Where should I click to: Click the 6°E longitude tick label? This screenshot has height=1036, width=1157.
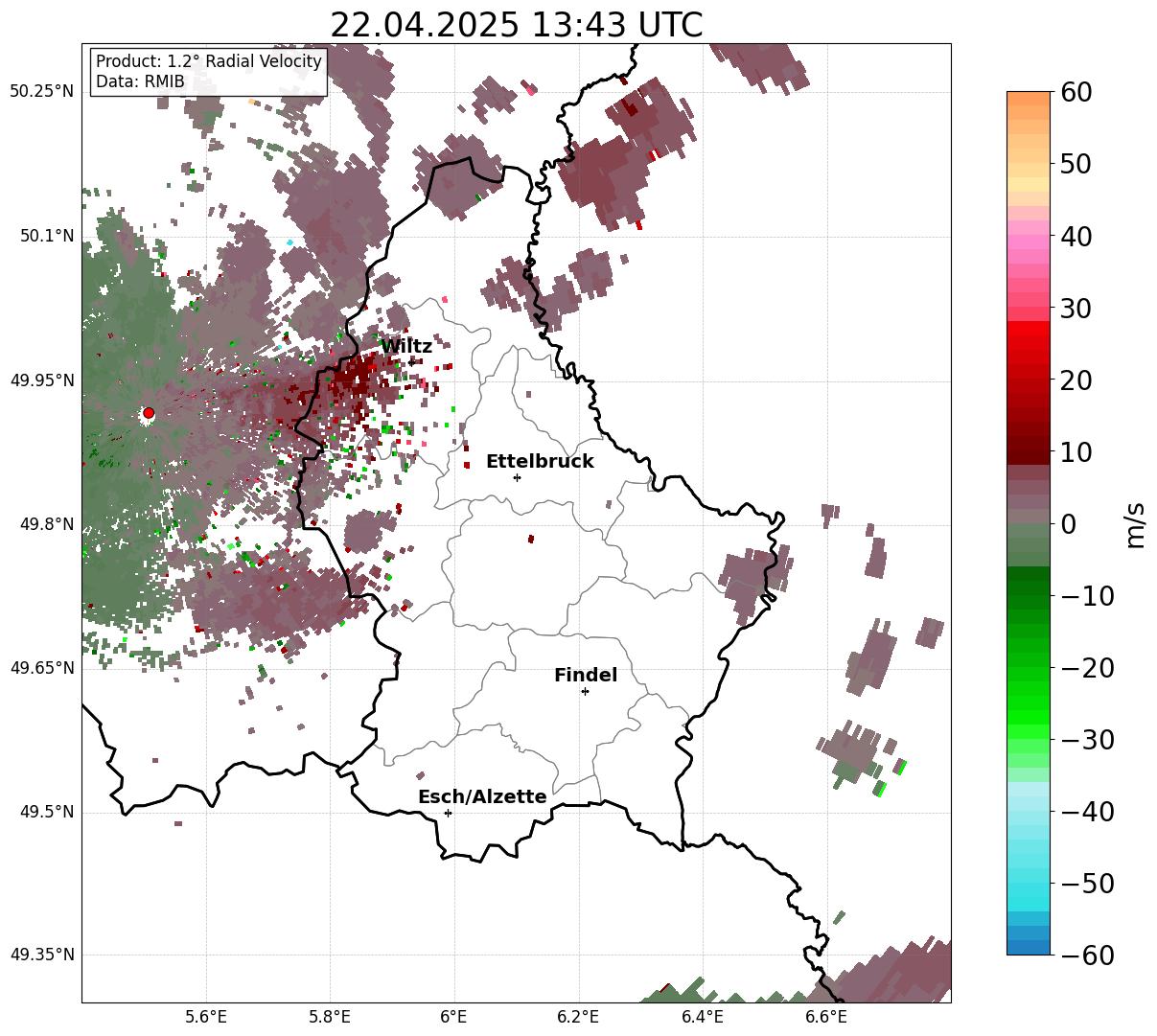[x=453, y=1017]
